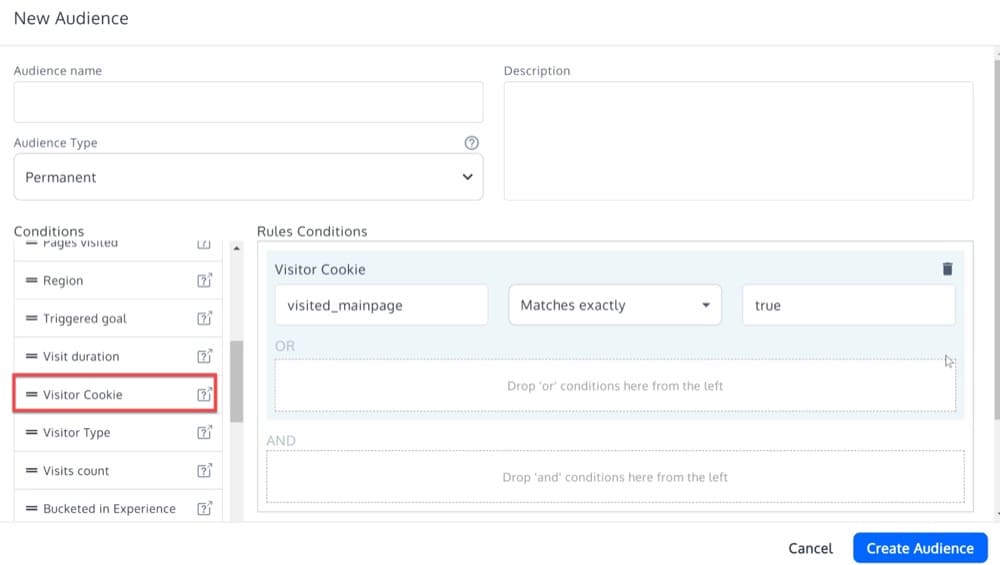
Task: Click the Audience name input field
Action: (x=248, y=102)
